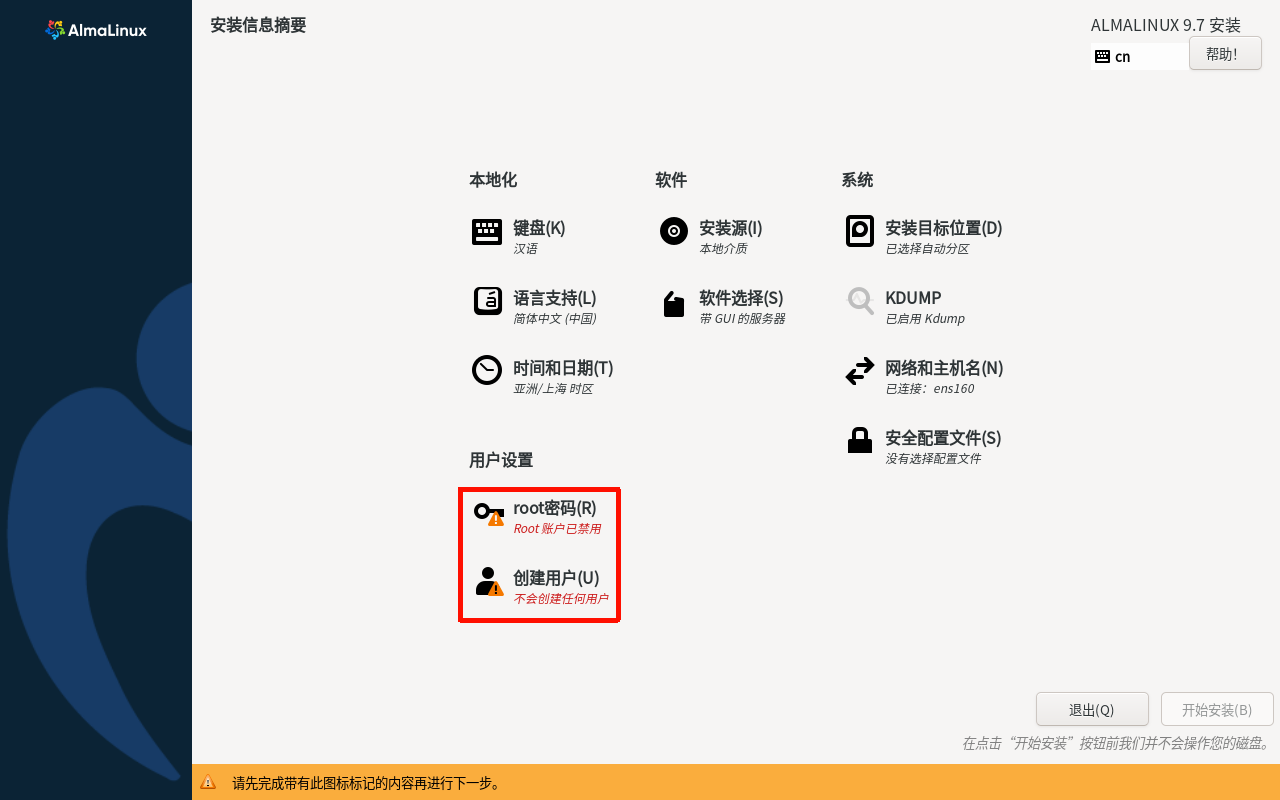1280x800 pixels.
Task: Open the keyboard icon for 键盘(K)
Action: tap(487, 232)
